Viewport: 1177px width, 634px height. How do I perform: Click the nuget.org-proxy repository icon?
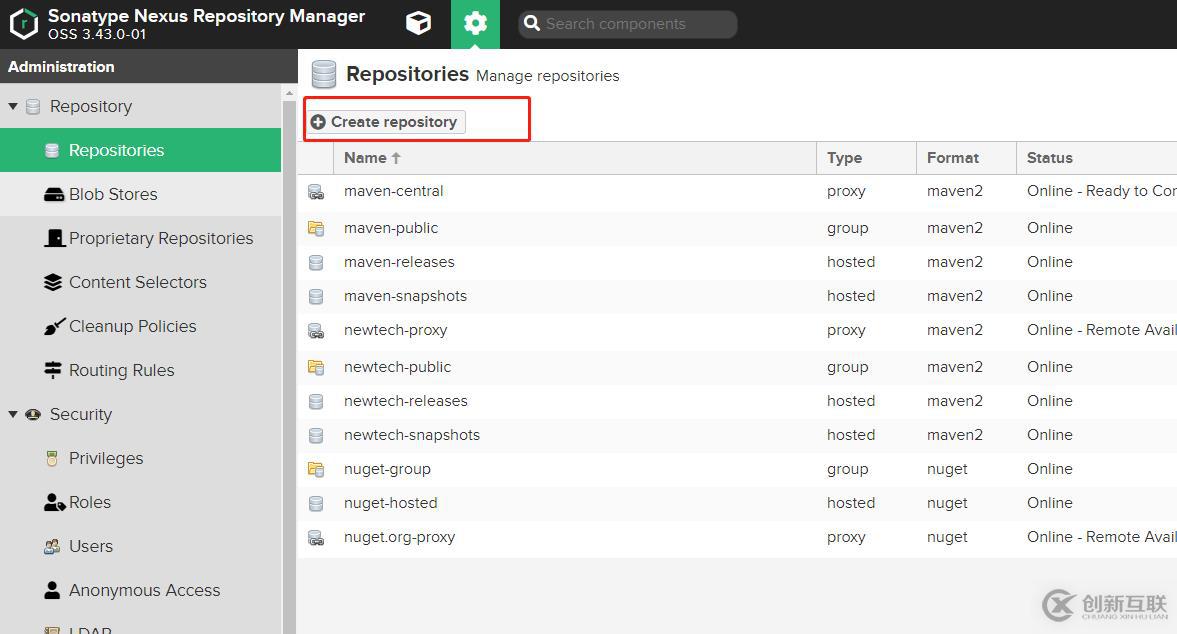pos(316,538)
